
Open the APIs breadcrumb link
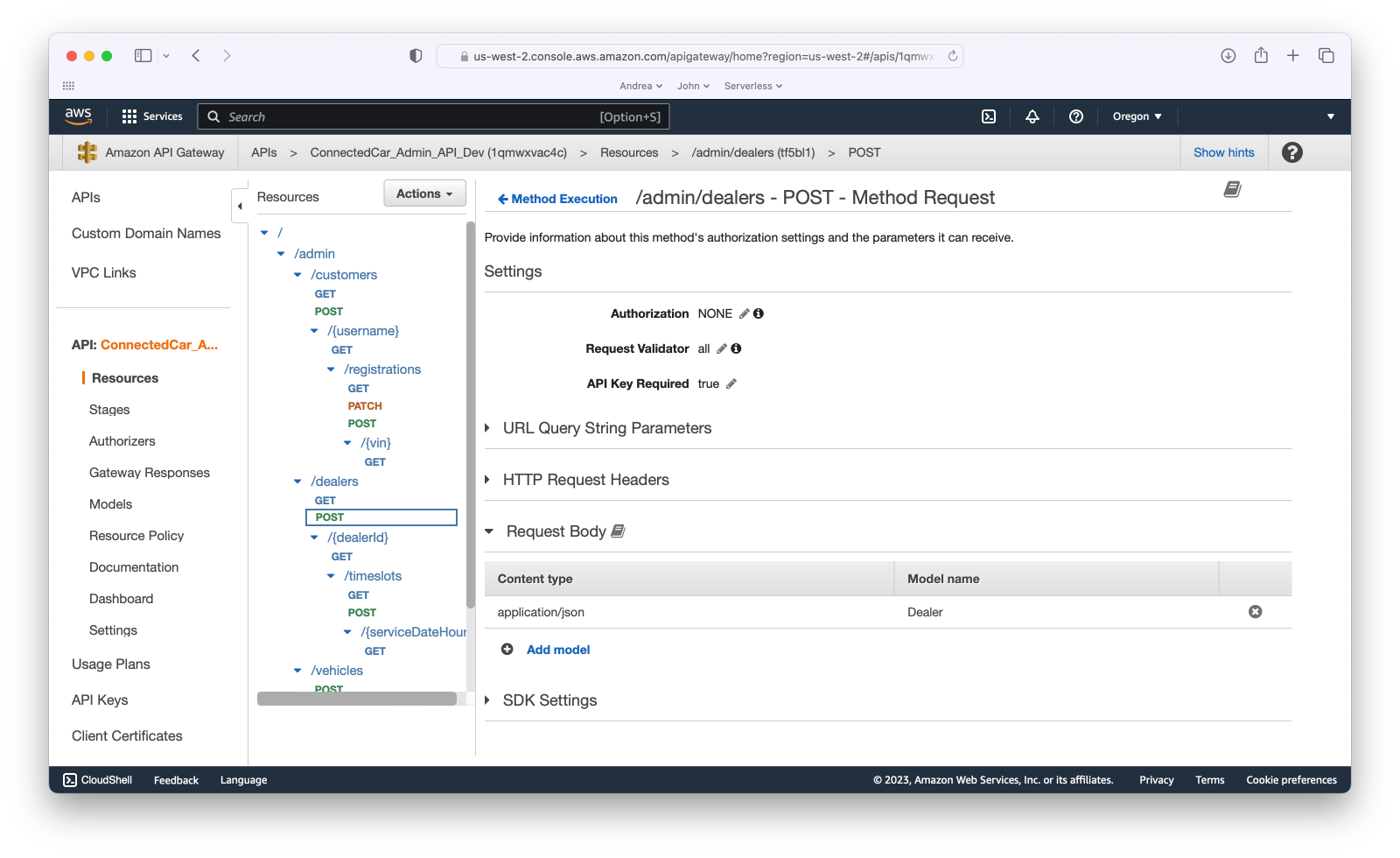coord(264,152)
